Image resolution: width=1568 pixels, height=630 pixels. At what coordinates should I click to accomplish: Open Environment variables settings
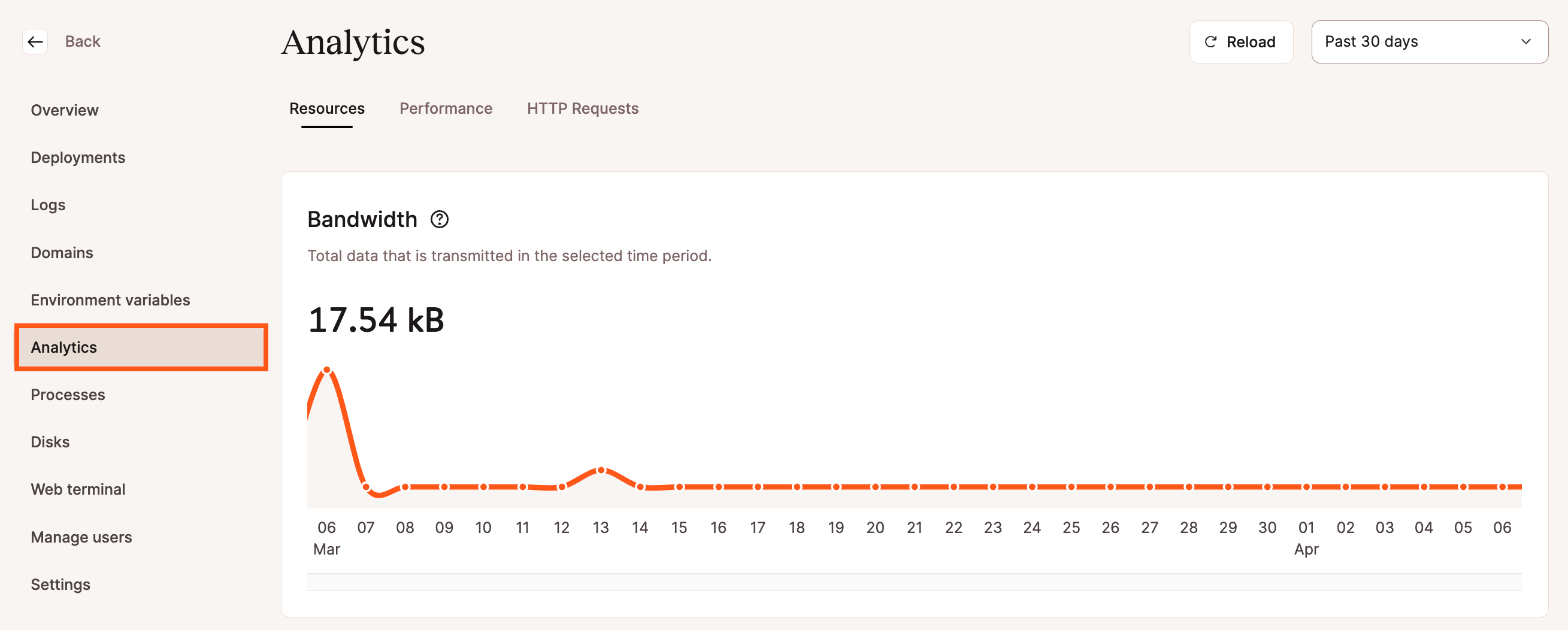[110, 299]
